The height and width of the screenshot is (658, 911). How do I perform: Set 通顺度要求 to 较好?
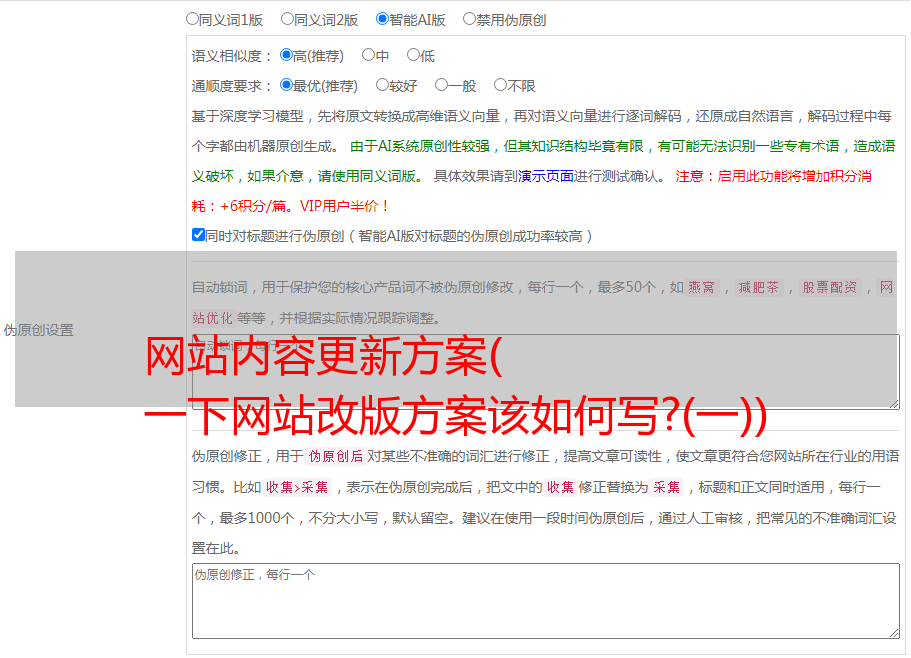click(x=382, y=85)
